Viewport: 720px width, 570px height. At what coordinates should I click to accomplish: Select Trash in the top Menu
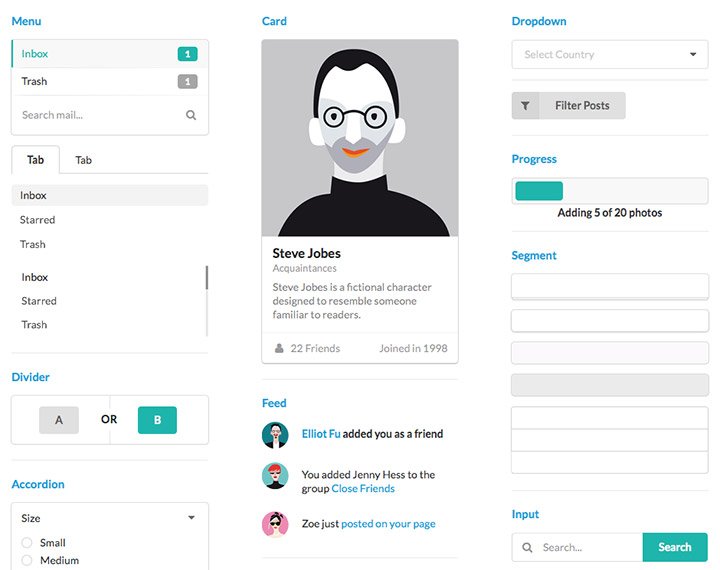(110, 81)
